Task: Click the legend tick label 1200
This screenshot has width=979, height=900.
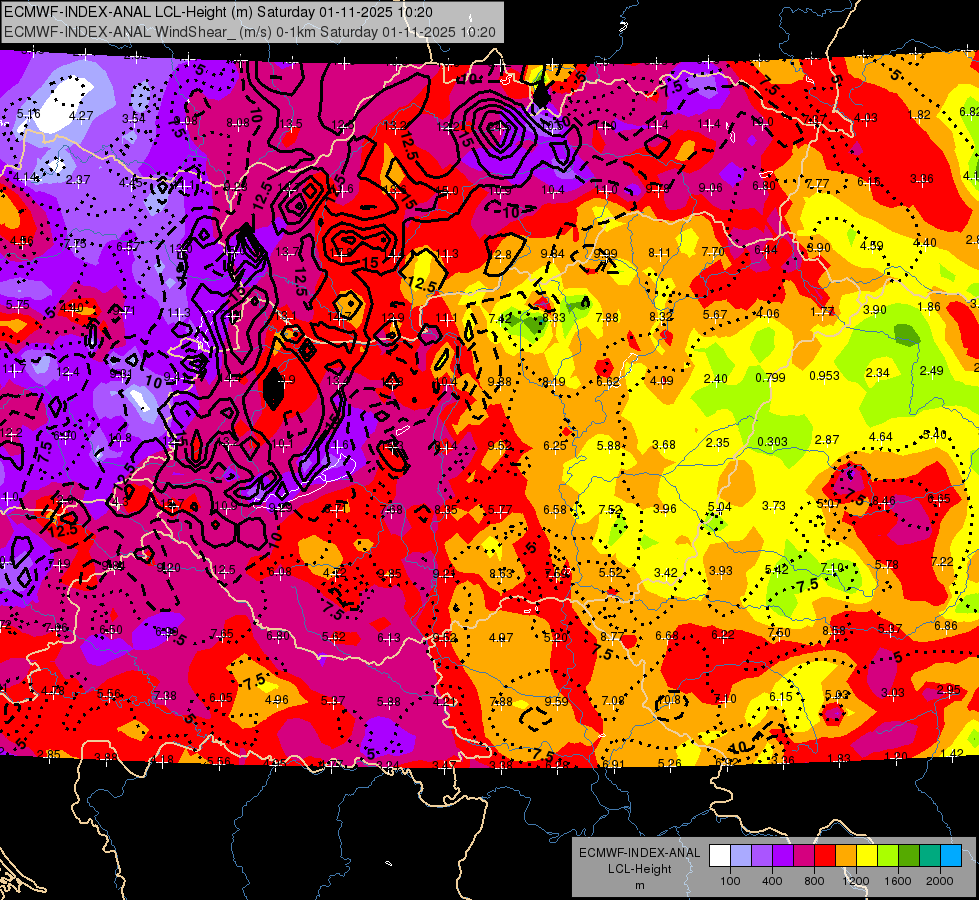Action: 856,881
